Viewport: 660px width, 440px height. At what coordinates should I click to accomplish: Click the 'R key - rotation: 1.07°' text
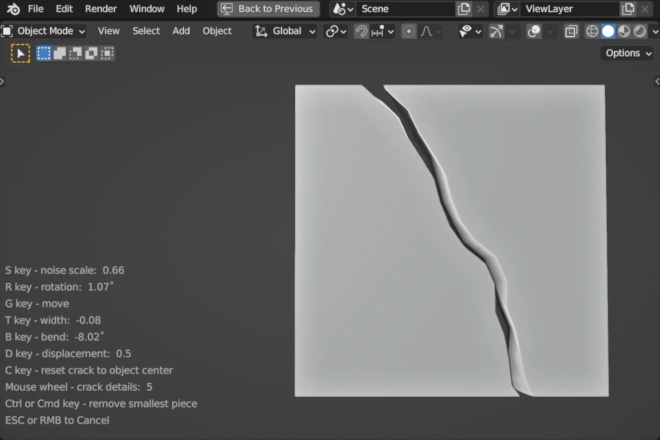[59, 287]
